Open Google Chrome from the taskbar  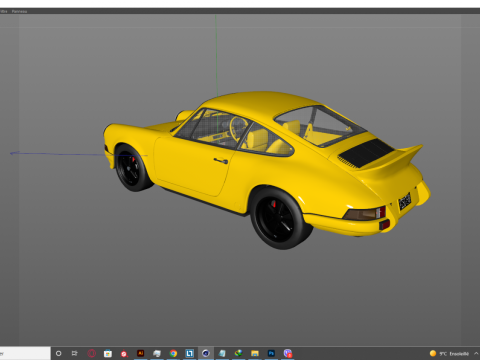(173, 353)
